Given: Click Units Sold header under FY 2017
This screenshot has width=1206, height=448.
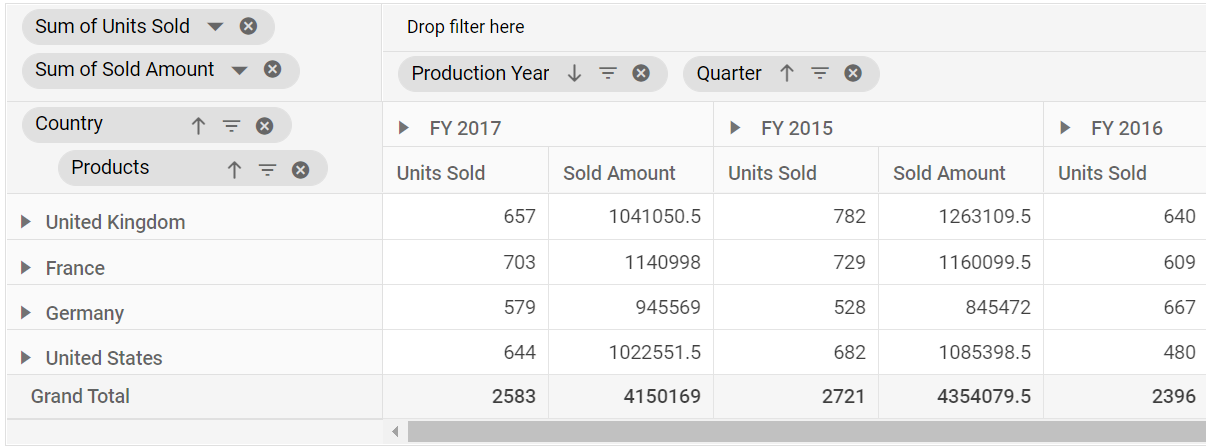Looking at the screenshot, I should [465, 172].
